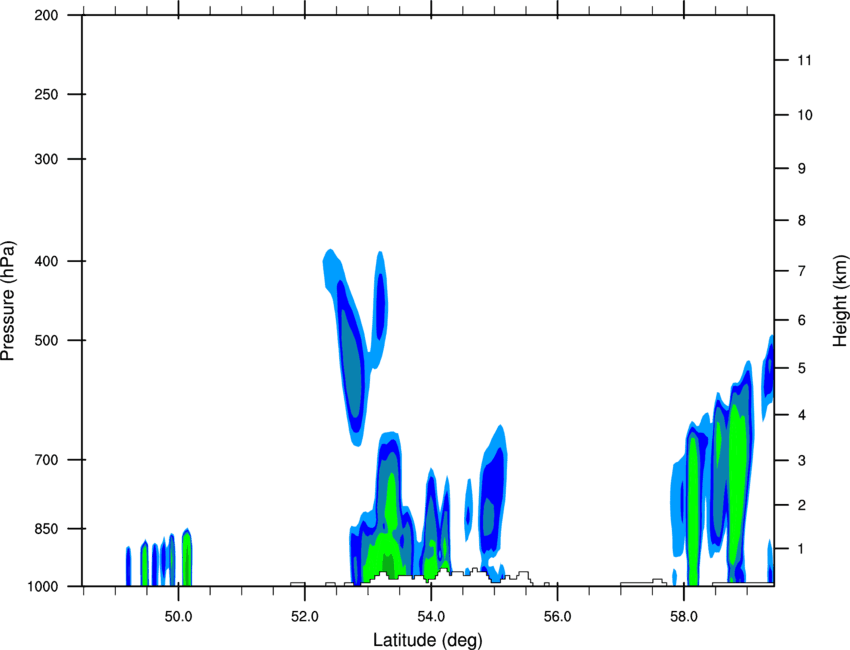Click the 1000 pressure tick label
Viewport: 850px width, 650px height.
[x=42, y=586]
